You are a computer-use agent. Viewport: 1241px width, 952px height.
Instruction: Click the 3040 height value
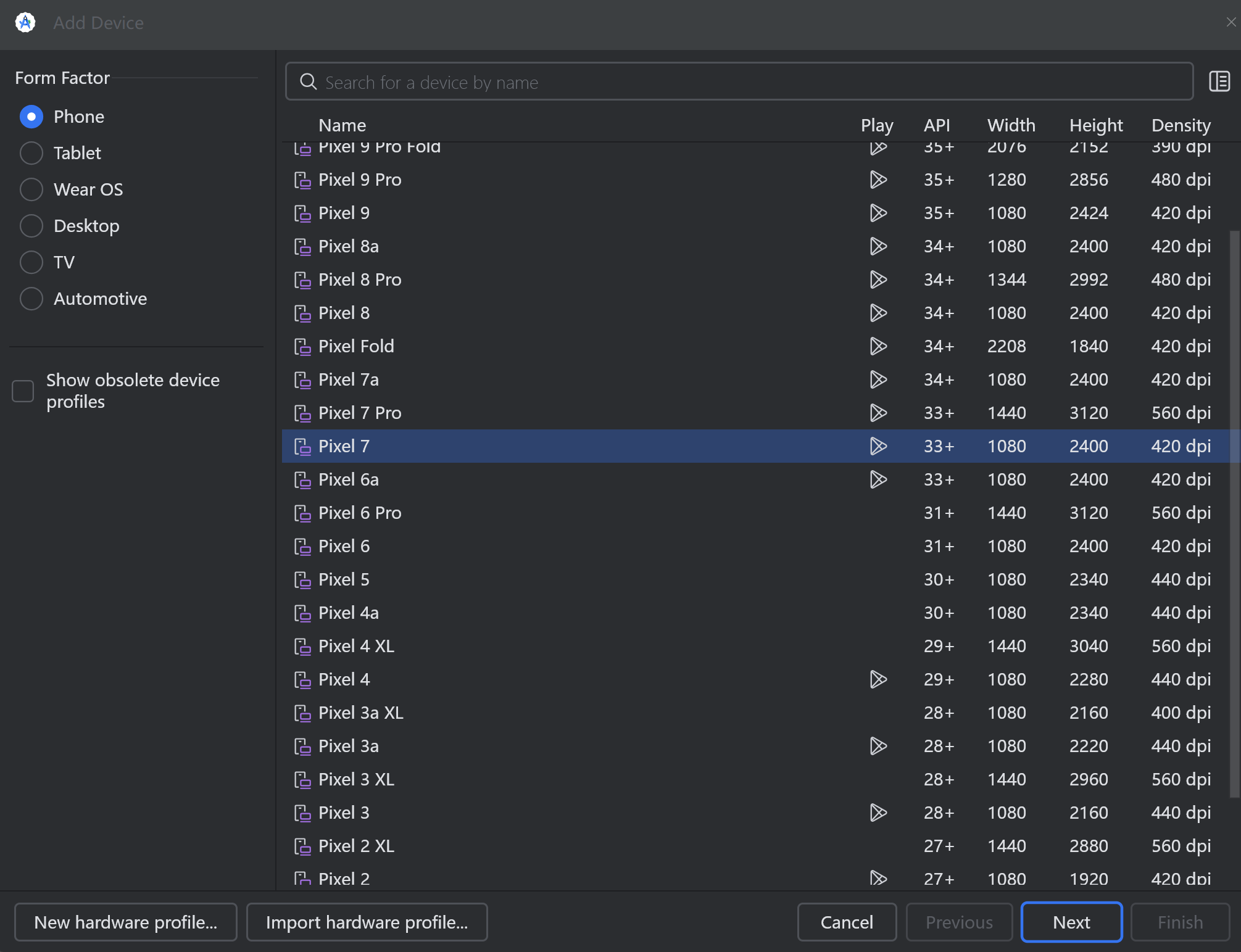[x=1089, y=646]
